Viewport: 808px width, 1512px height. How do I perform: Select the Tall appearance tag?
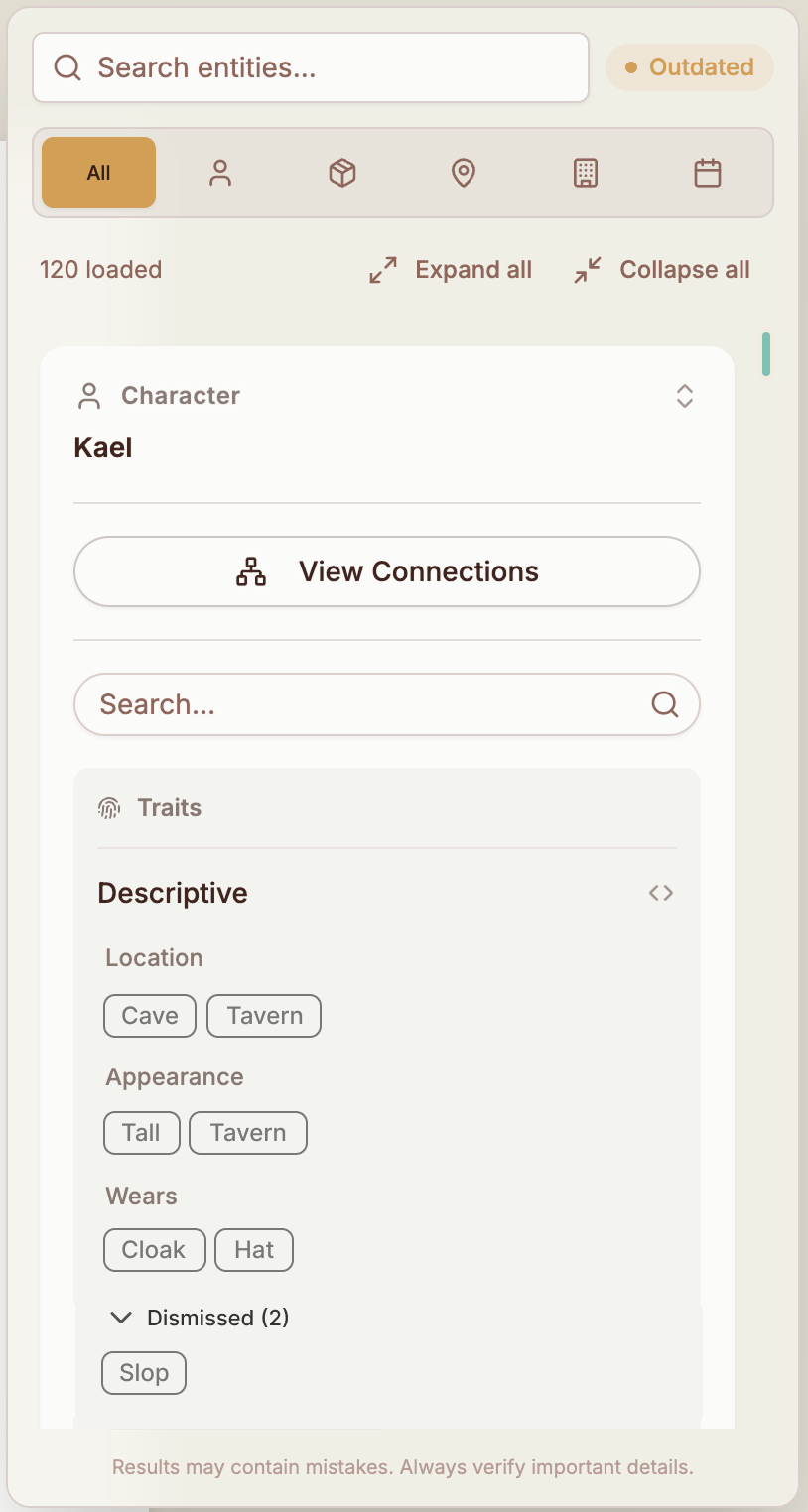(142, 1133)
